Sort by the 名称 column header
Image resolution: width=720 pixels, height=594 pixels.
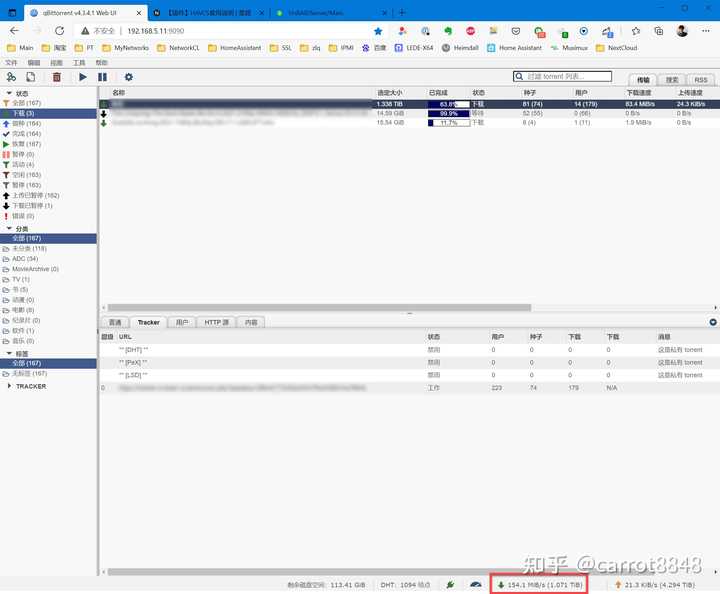coord(118,93)
